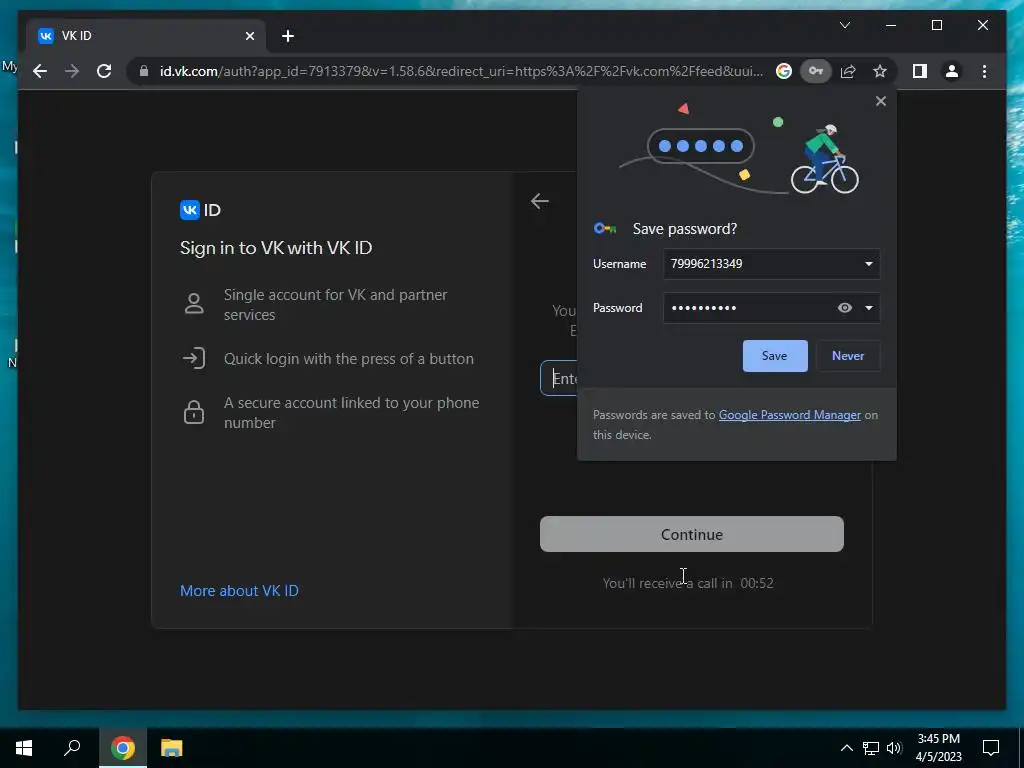Show password with the eye icon
This screenshot has width=1024, height=768.
(844, 308)
